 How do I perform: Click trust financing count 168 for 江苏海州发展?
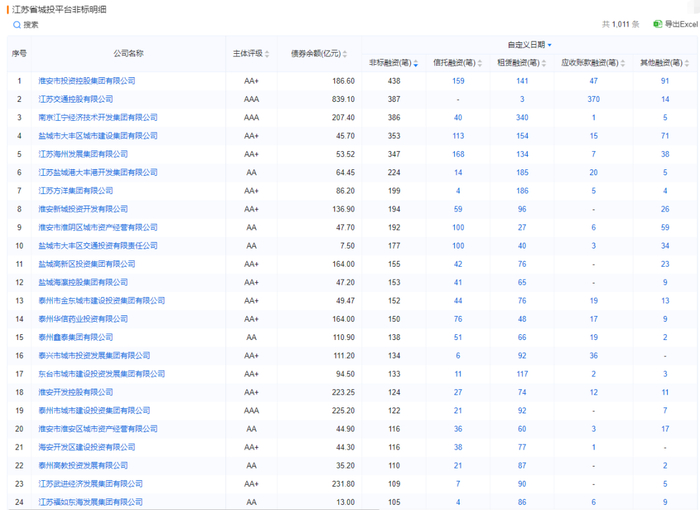(x=458, y=154)
